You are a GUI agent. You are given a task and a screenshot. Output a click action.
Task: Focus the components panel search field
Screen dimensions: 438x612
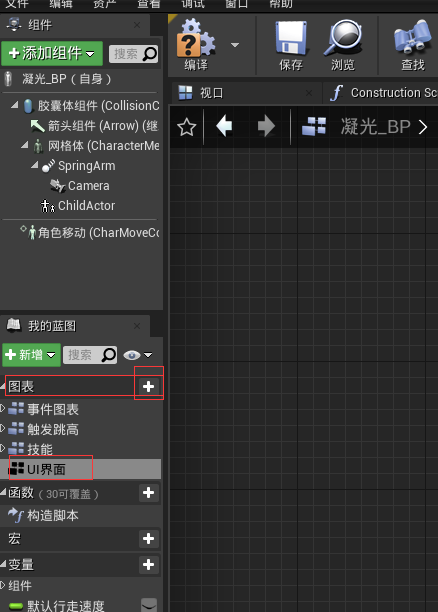pos(134,54)
